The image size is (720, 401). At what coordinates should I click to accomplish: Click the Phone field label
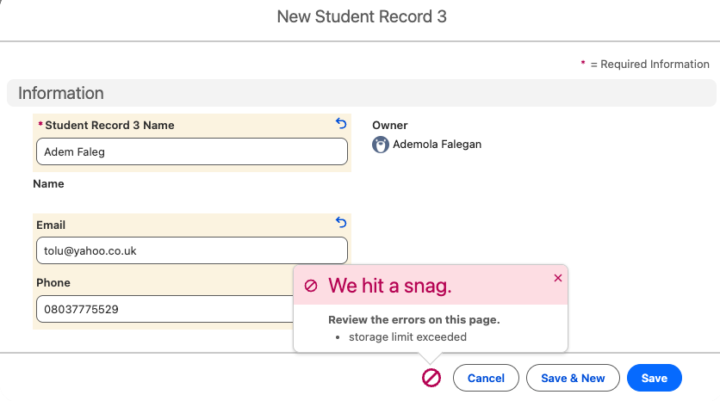[54, 283]
